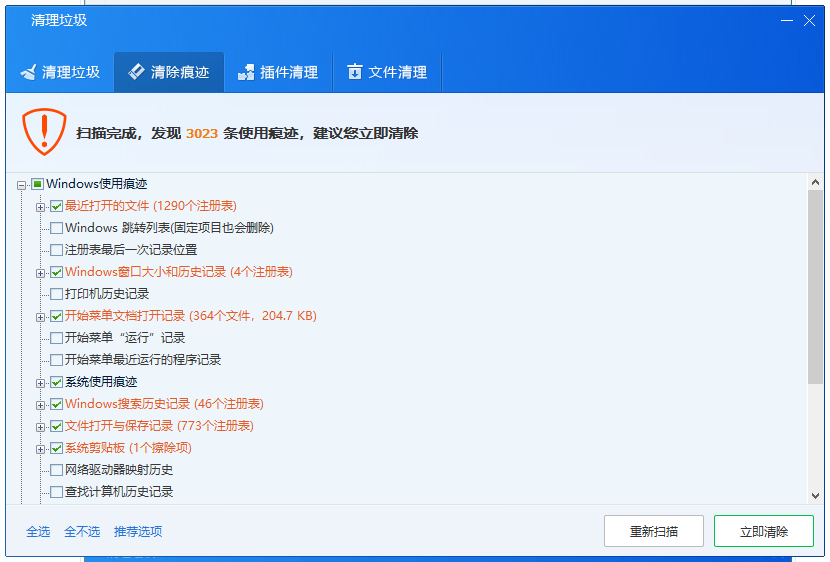This screenshot has height=562, width=830.
Task: Open the 插件清理 tab
Action: click(278, 72)
